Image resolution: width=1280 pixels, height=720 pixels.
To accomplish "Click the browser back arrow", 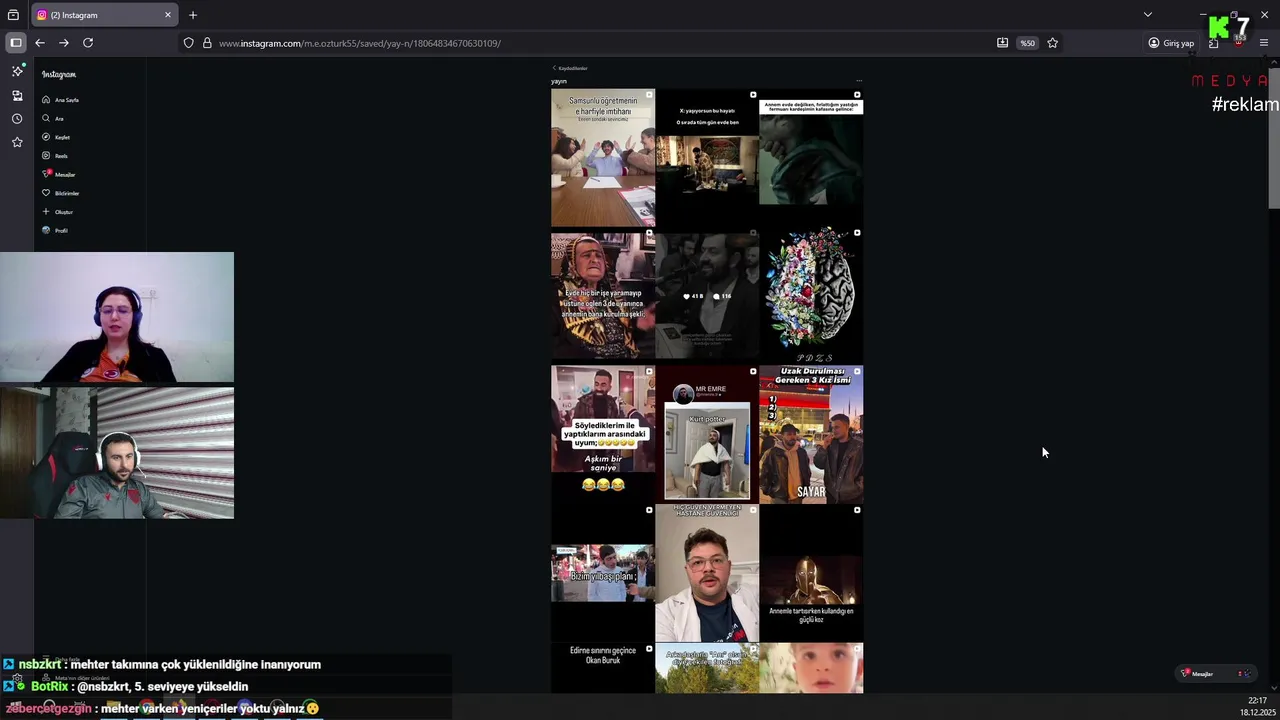I will coord(40,43).
